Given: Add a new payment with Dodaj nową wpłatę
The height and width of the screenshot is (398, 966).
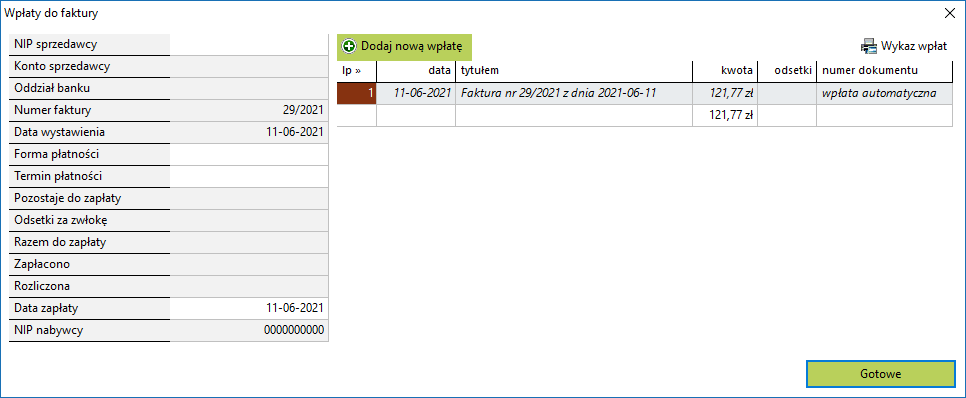Looking at the screenshot, I should (x=404, y=46).
